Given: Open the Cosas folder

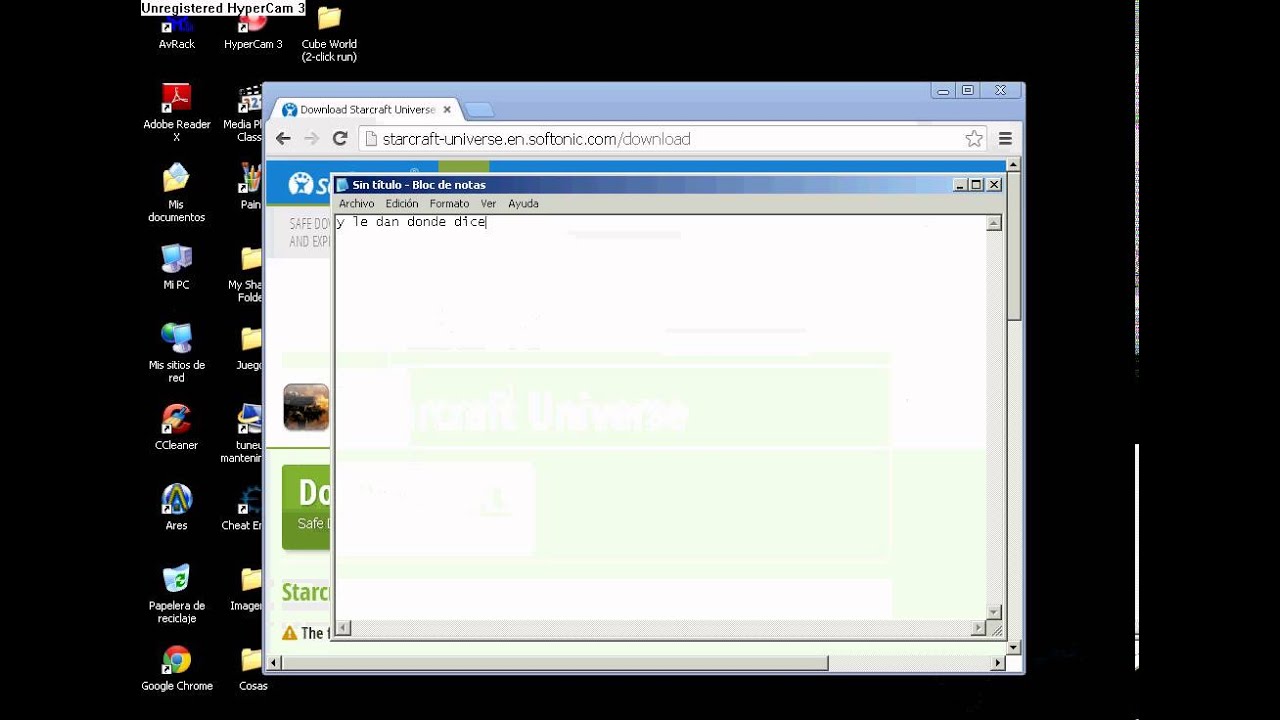Looking at the screenshot, I should (253, 668).
